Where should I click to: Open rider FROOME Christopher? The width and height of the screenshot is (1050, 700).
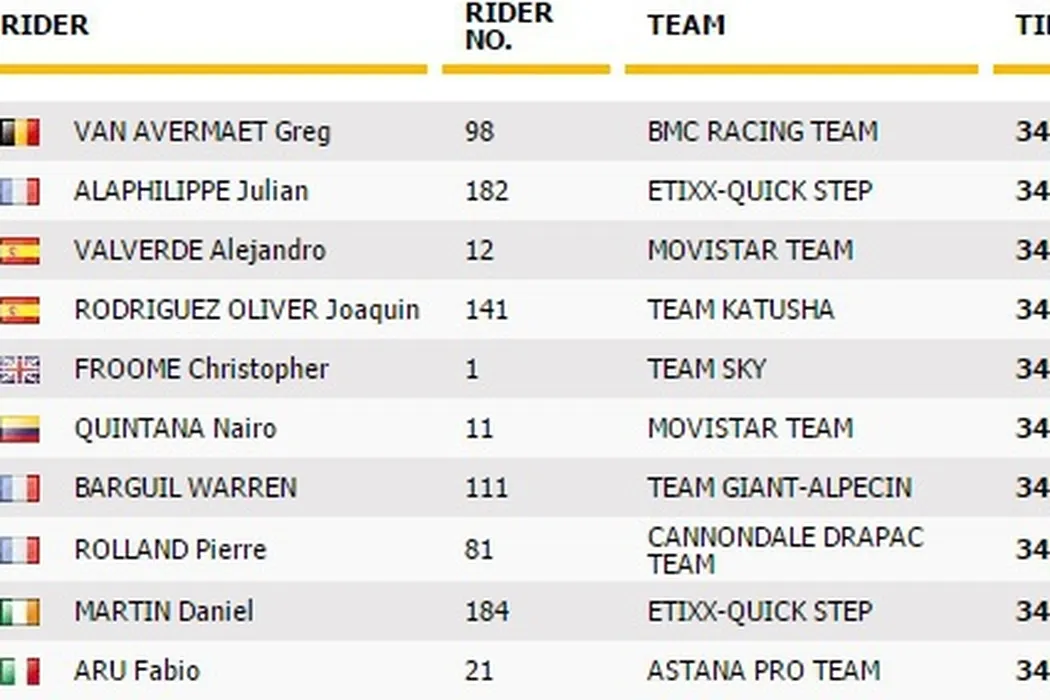(x=201, y=369)
